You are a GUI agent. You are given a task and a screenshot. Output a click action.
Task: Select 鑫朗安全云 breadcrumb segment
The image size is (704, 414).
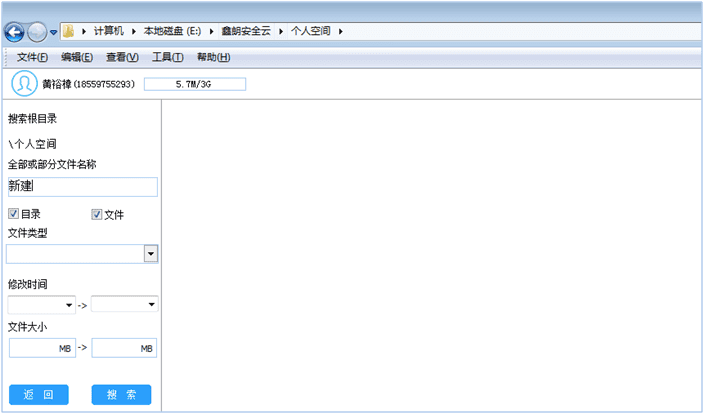(246, 31)
